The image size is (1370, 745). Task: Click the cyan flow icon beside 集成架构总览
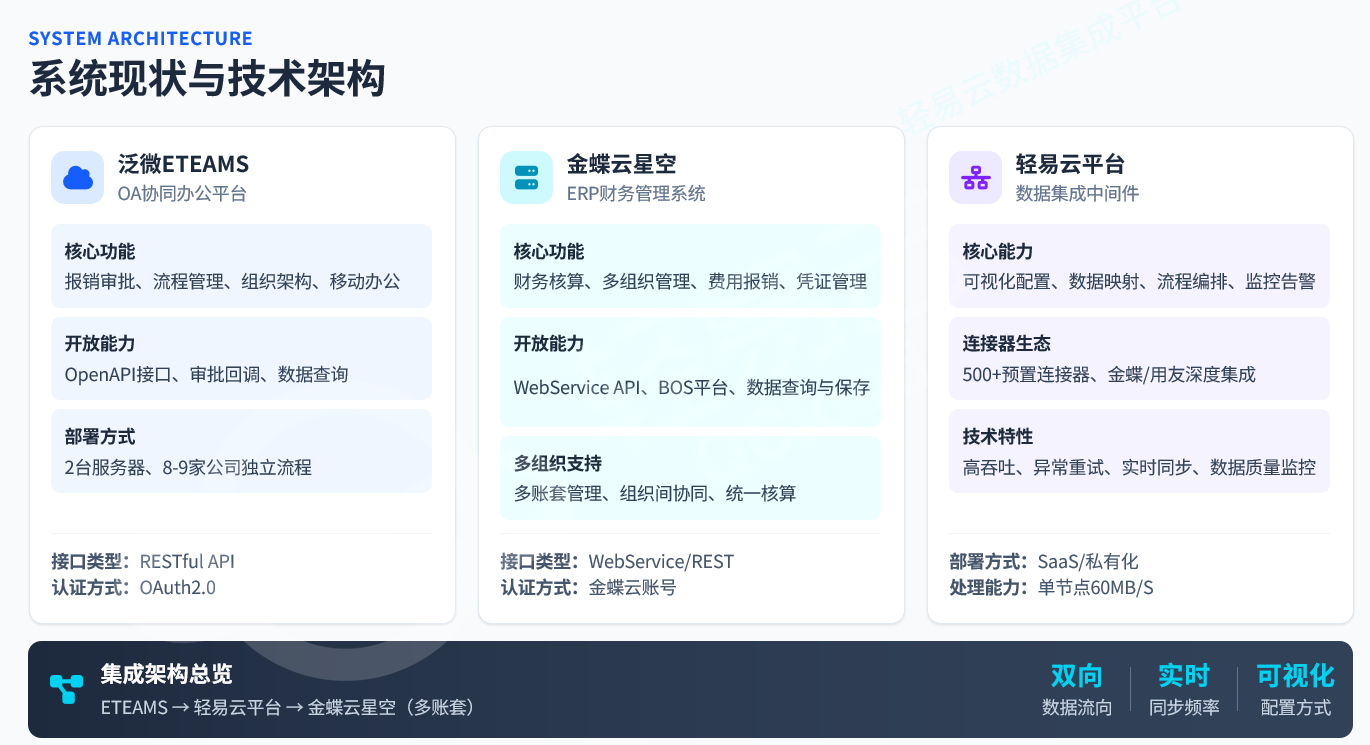[67, 689]
